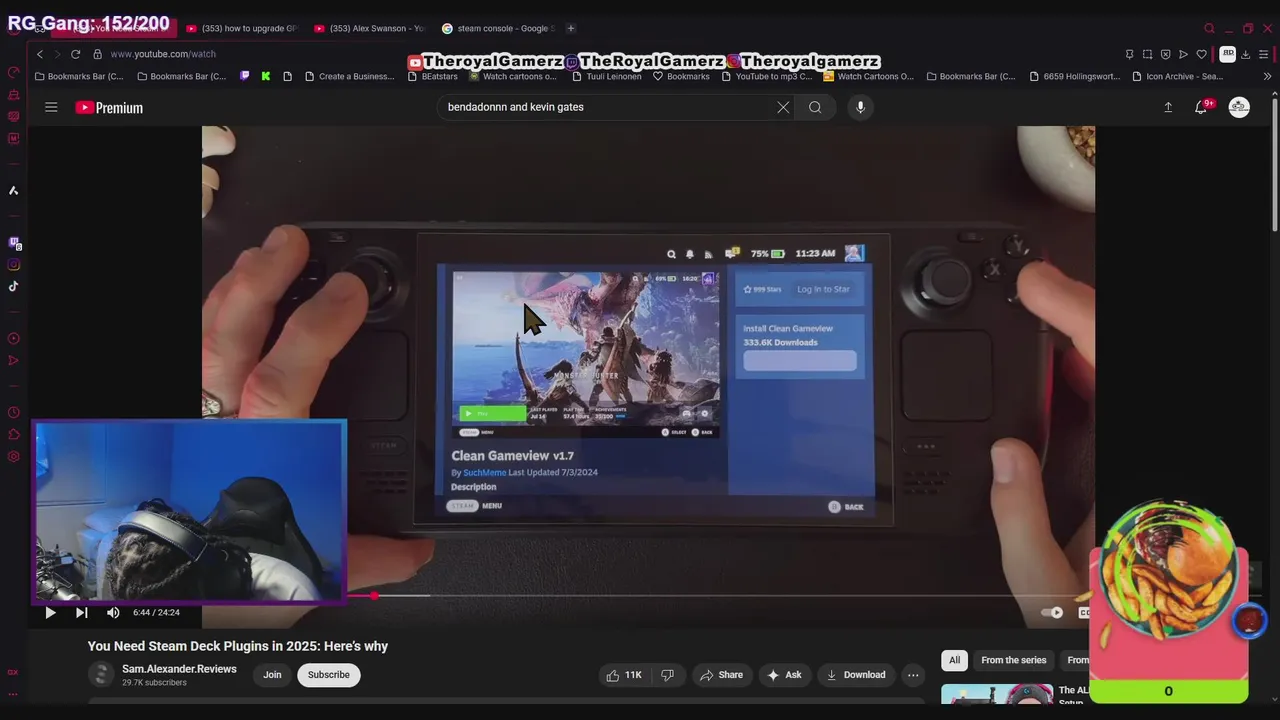Open the YouTube to mp3 bookmark

click(766, 76)
